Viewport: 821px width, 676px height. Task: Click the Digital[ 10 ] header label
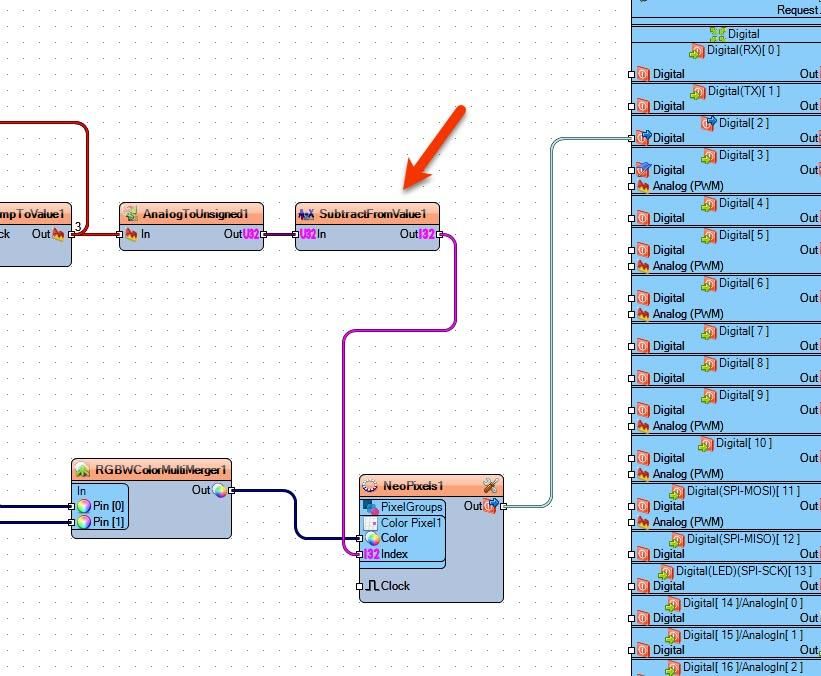click(744, 443)
